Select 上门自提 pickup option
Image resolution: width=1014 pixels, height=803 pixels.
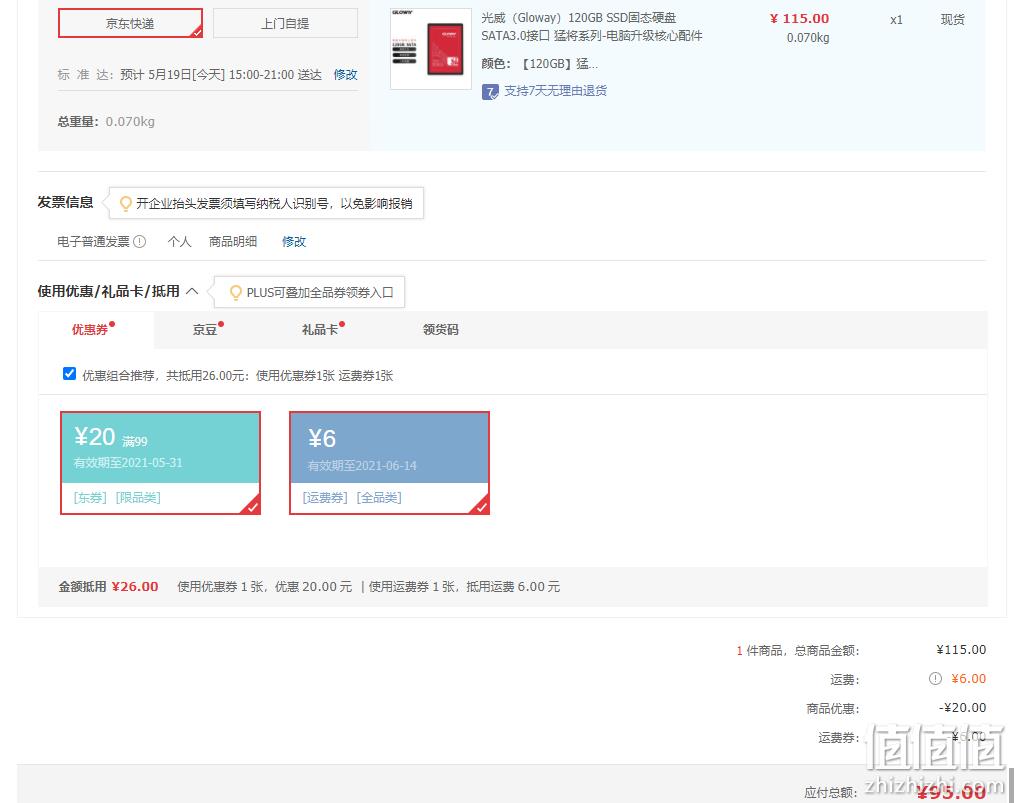coord(285,23)
